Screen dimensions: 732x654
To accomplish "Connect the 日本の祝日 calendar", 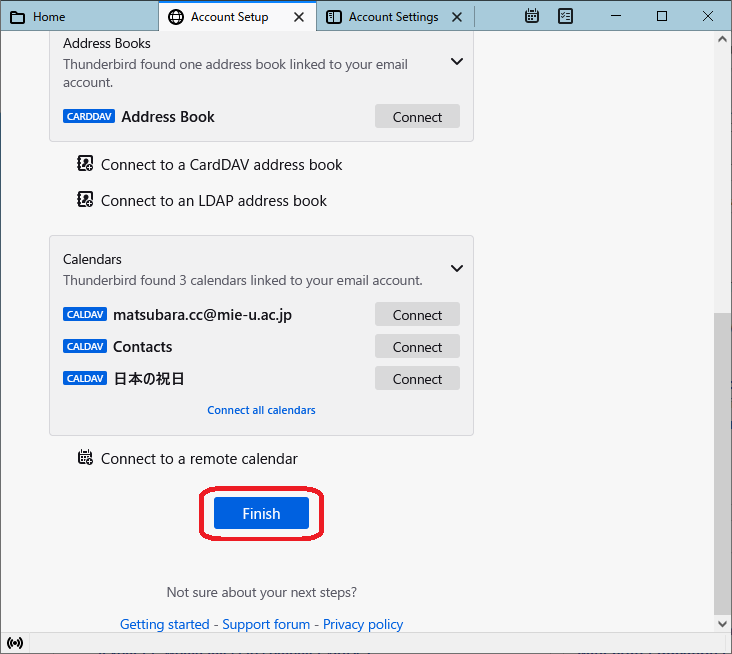I will 417,379.
